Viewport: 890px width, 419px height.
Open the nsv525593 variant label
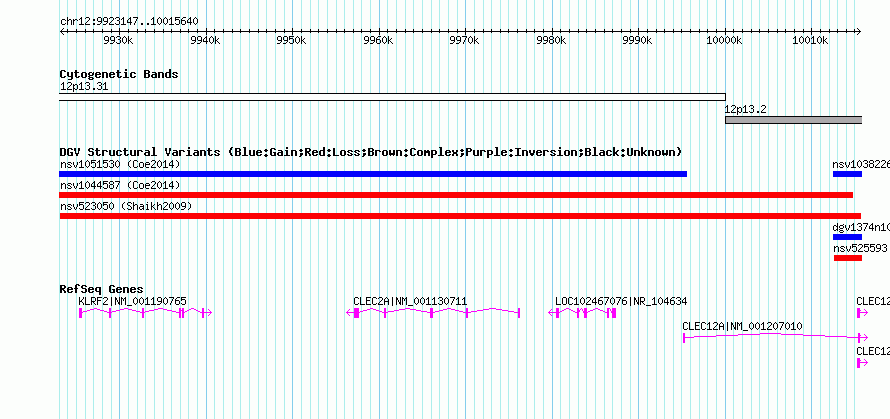click(x=860, y=248)
